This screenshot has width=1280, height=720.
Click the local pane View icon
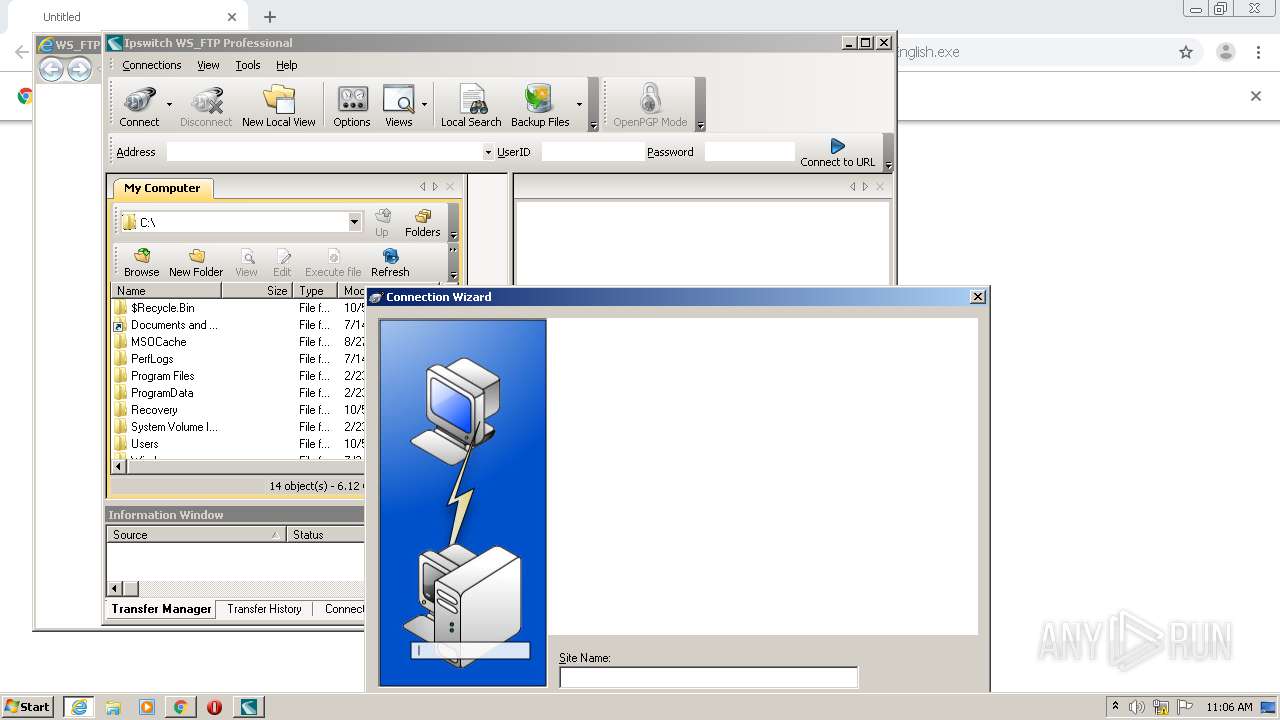click(x=246, y=263)
